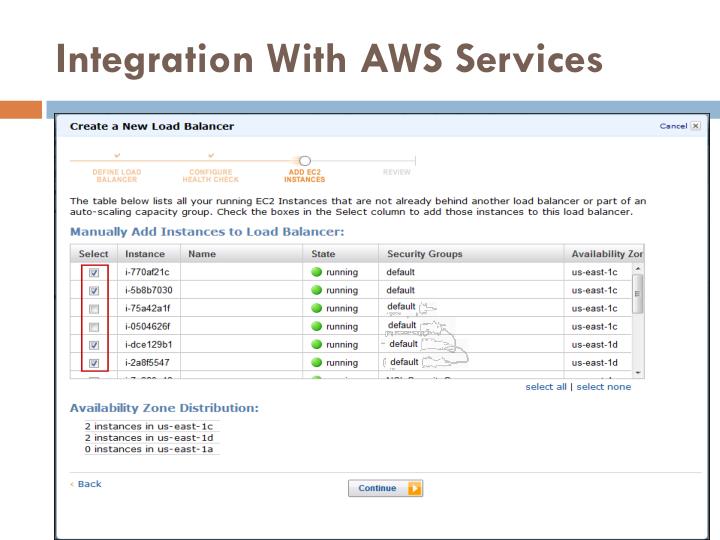Select instance ID i-0504626f text

click(147, 326)
